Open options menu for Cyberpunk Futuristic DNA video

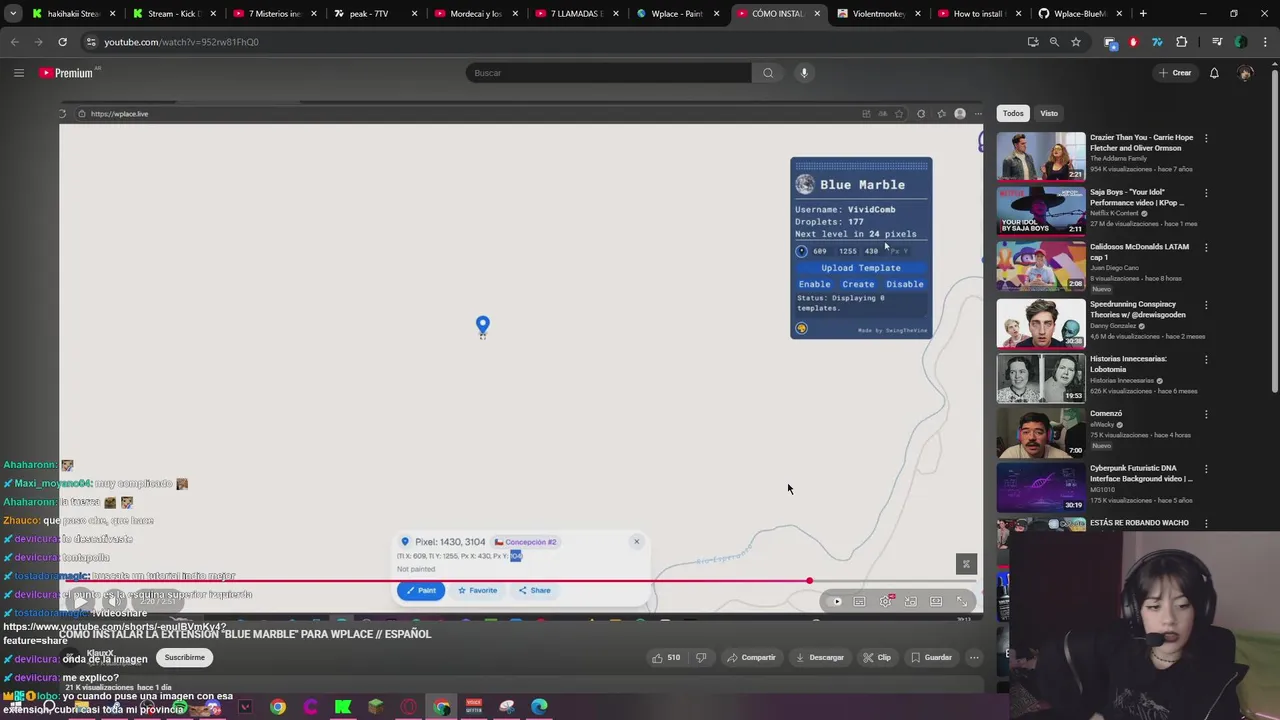pyautogui.click(x=1206, y=468)
